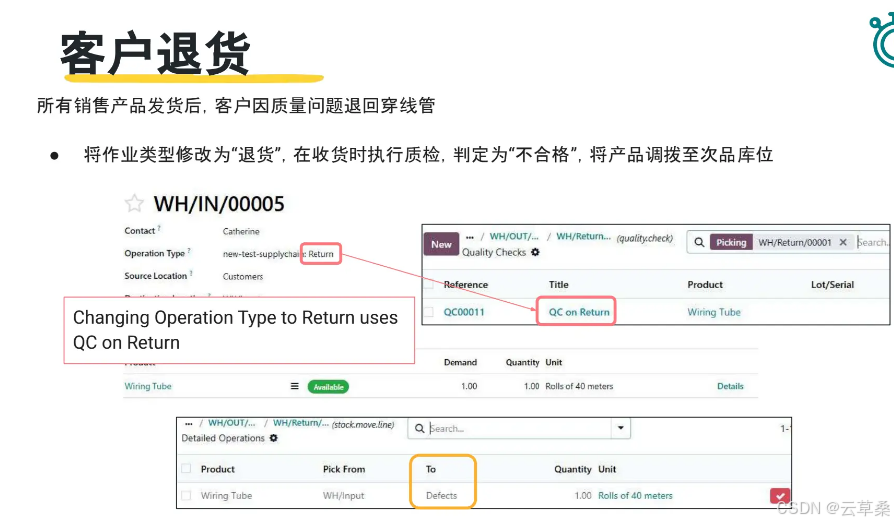Click the Defects destination cell
Screen dimensions: 894x523
coord(441,496)
